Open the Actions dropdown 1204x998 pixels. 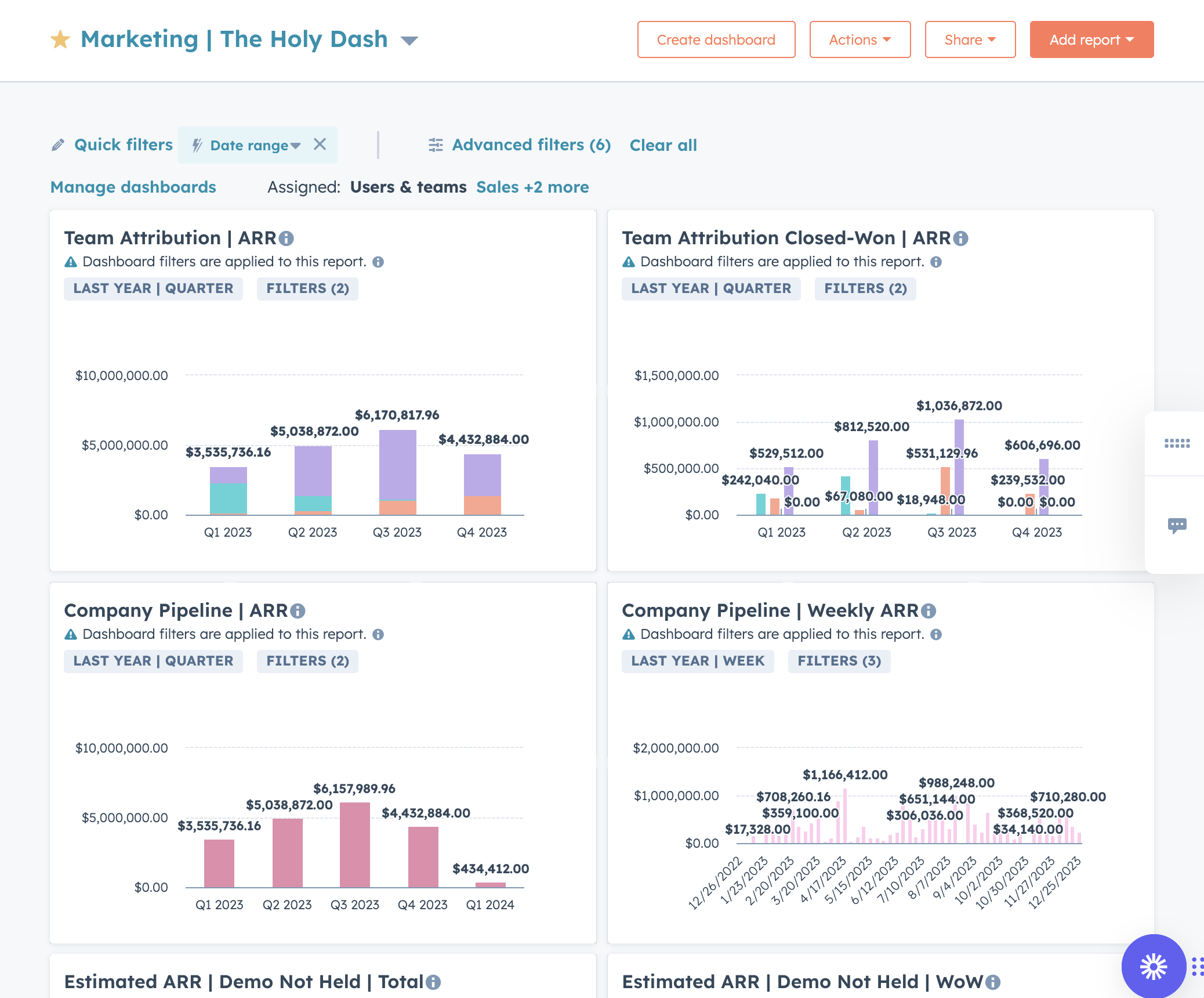coord(860,39)
